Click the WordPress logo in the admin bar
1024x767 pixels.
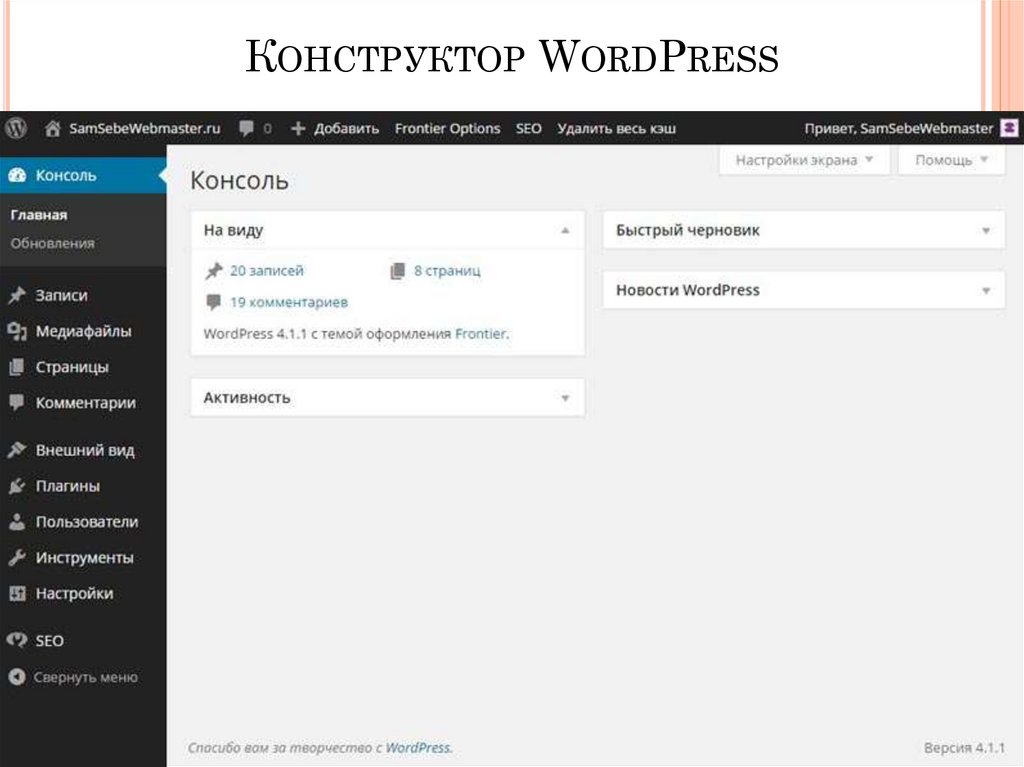point(15,128)
